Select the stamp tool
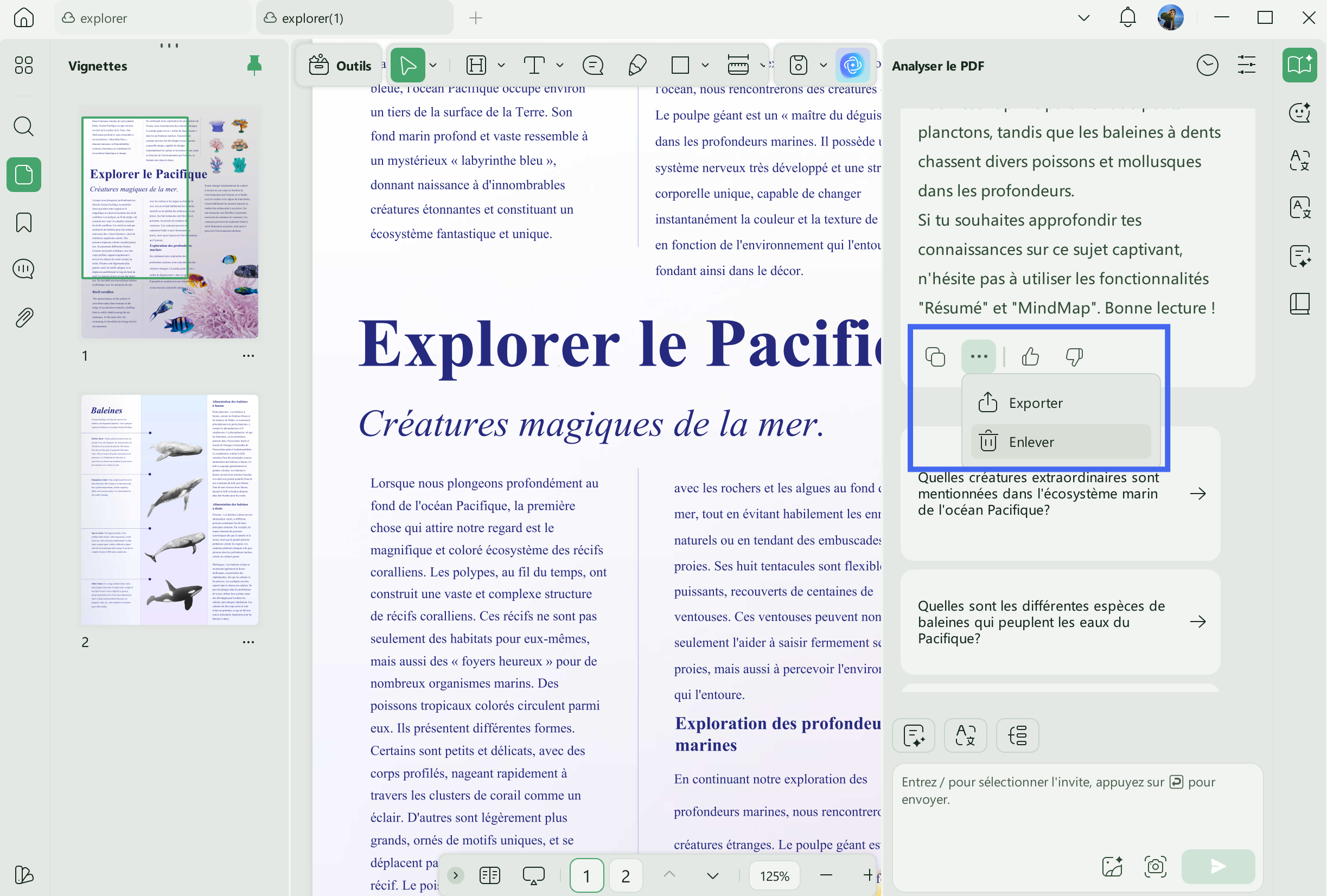 point(798,66)
